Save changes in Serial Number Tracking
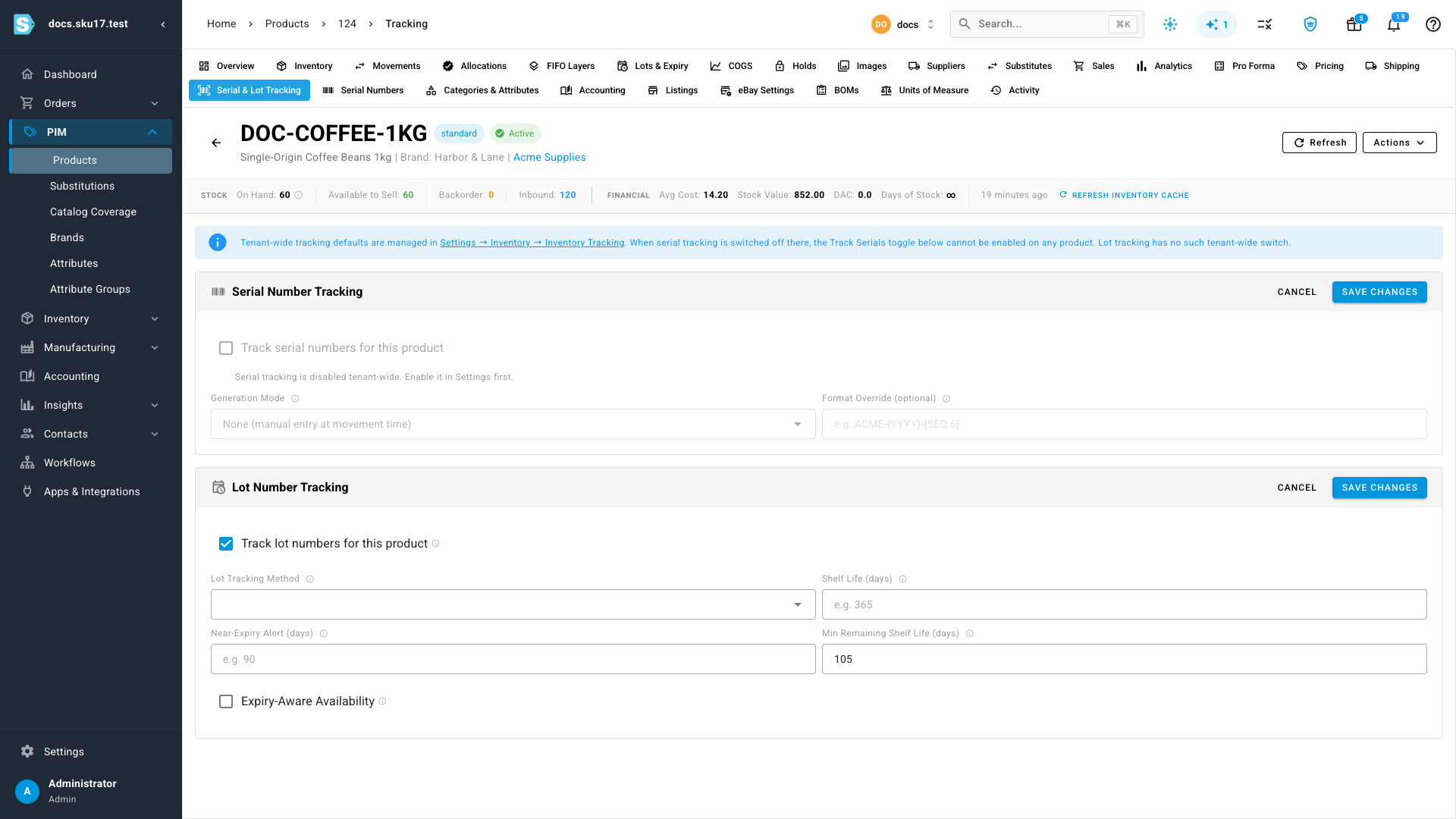 coord(1379,292)
